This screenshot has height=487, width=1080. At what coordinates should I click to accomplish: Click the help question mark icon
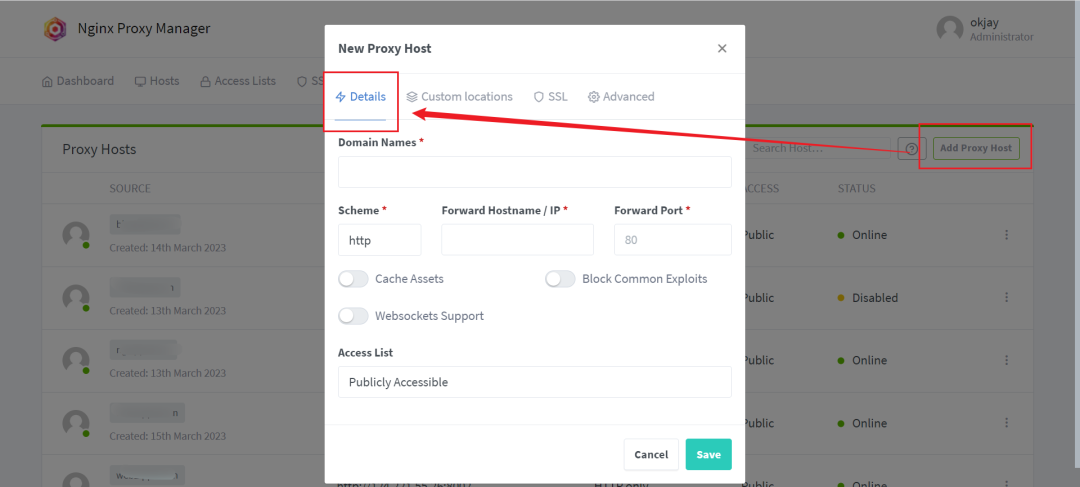click(x=912, y=148)
